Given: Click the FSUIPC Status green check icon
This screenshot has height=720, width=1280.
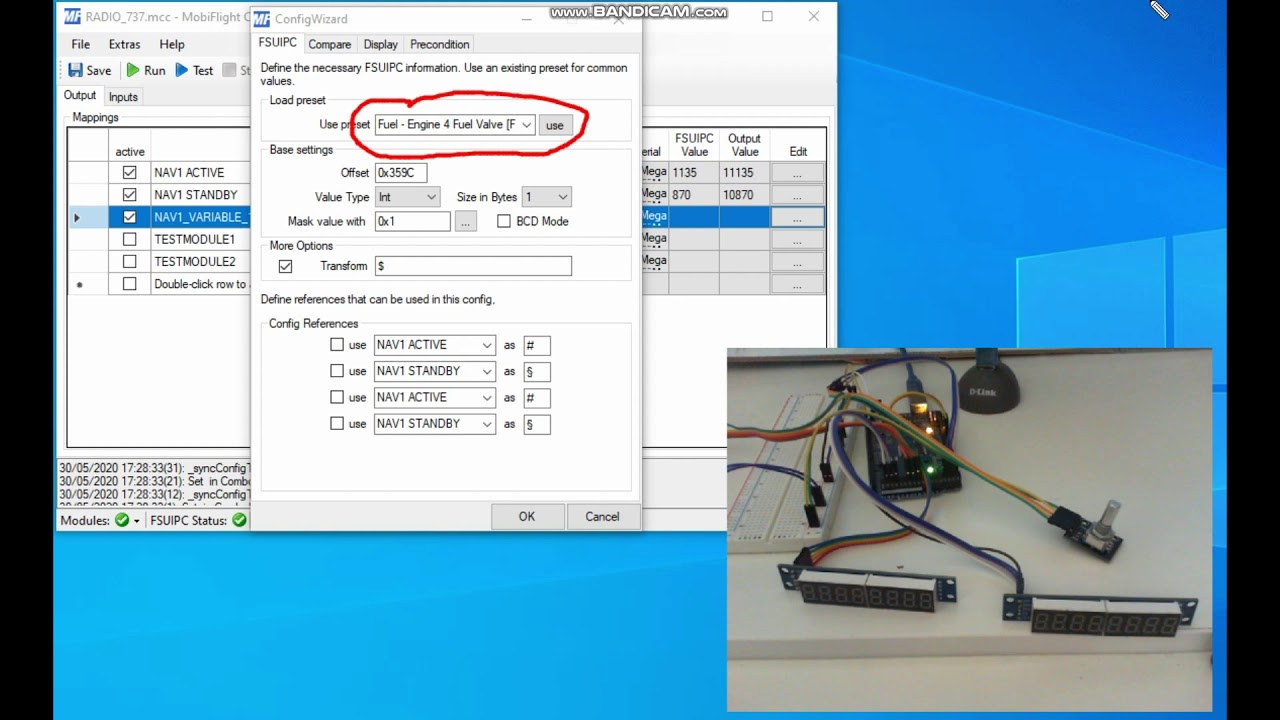Looking at the screenshot, I should pos(239,520).
